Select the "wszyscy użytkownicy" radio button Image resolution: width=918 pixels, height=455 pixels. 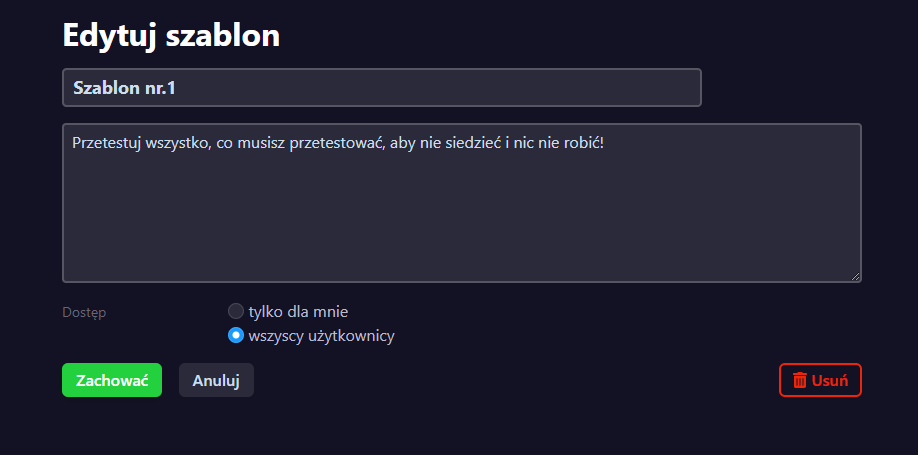tap(236, 335)
